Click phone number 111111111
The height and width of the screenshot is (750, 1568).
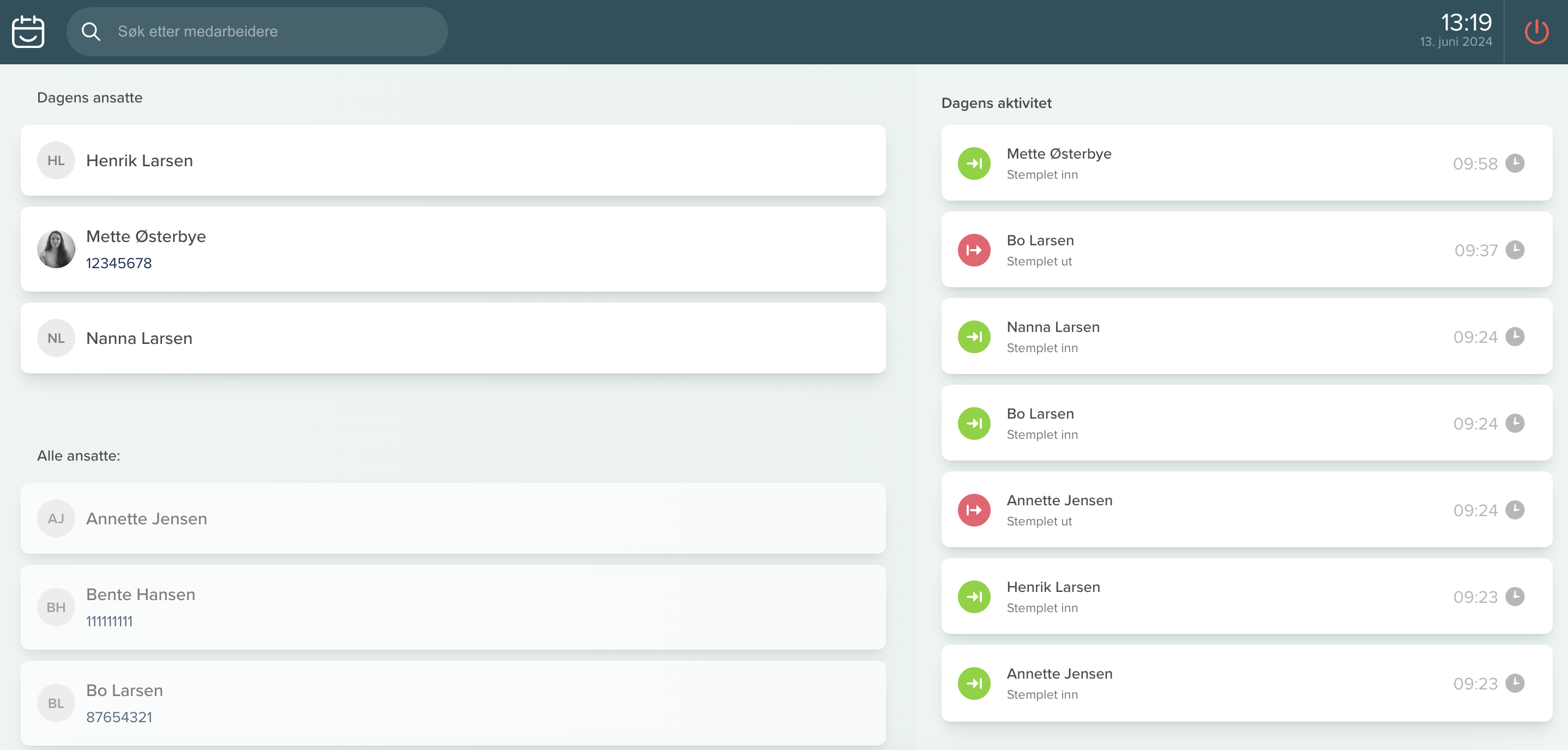tap(110, 621)
